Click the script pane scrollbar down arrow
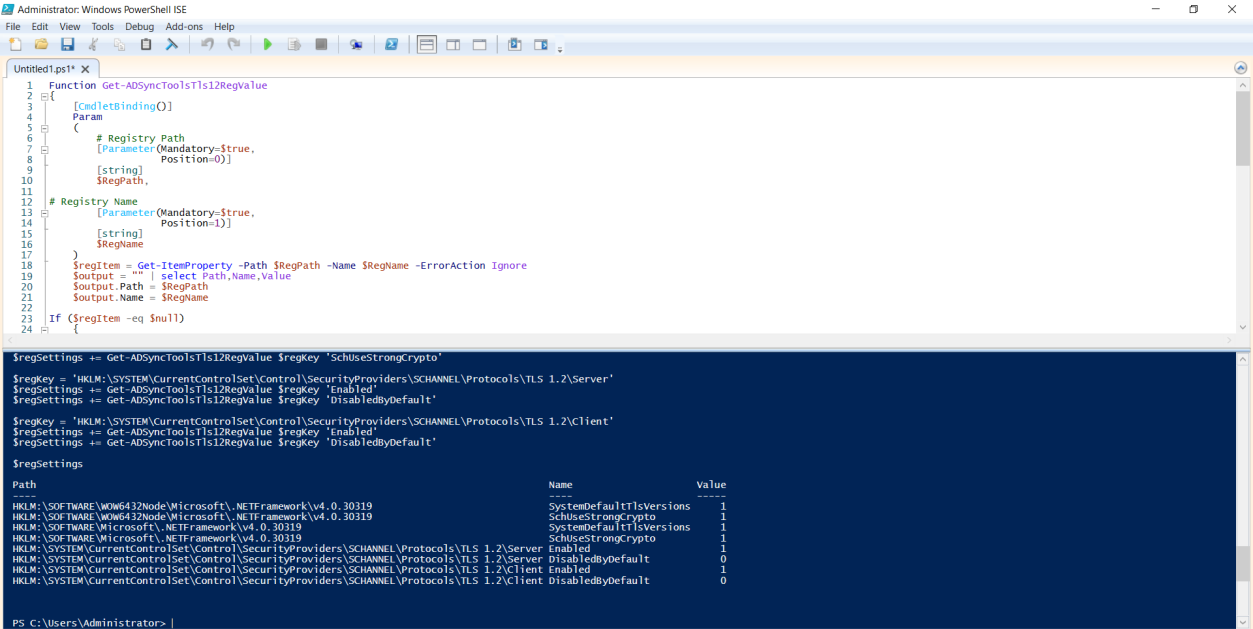The width and height of the screenshot is (1253, 629). 1243,327
